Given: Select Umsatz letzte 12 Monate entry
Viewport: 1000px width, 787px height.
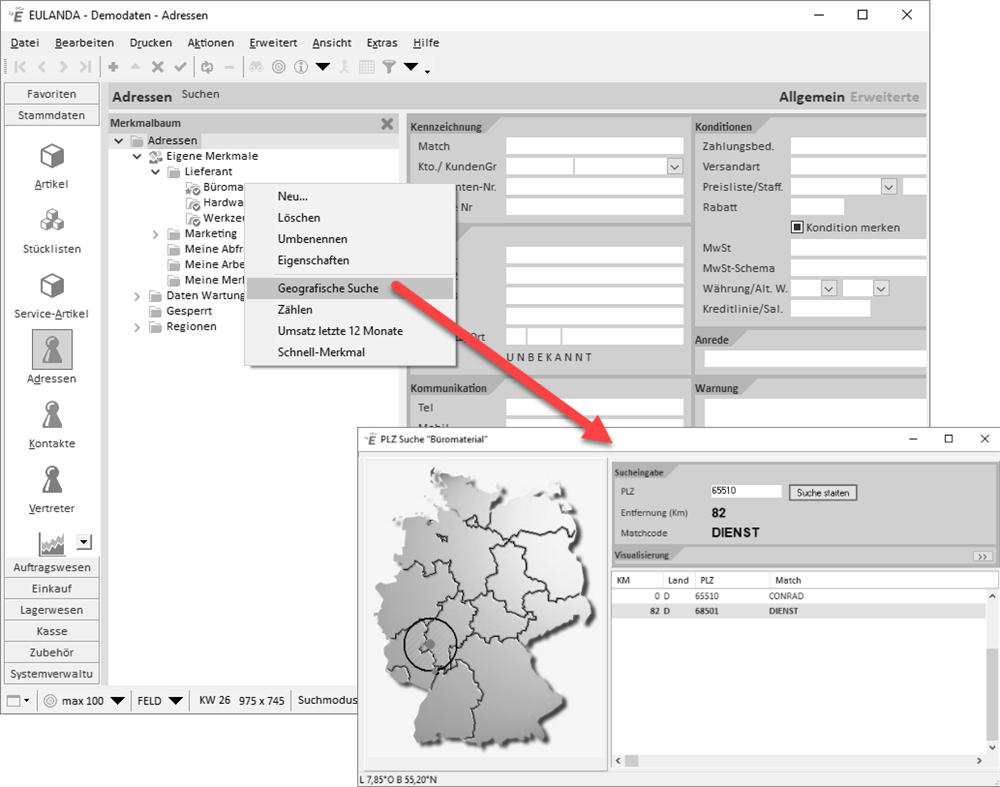Looking at the screenshot, I should point(349,331).
